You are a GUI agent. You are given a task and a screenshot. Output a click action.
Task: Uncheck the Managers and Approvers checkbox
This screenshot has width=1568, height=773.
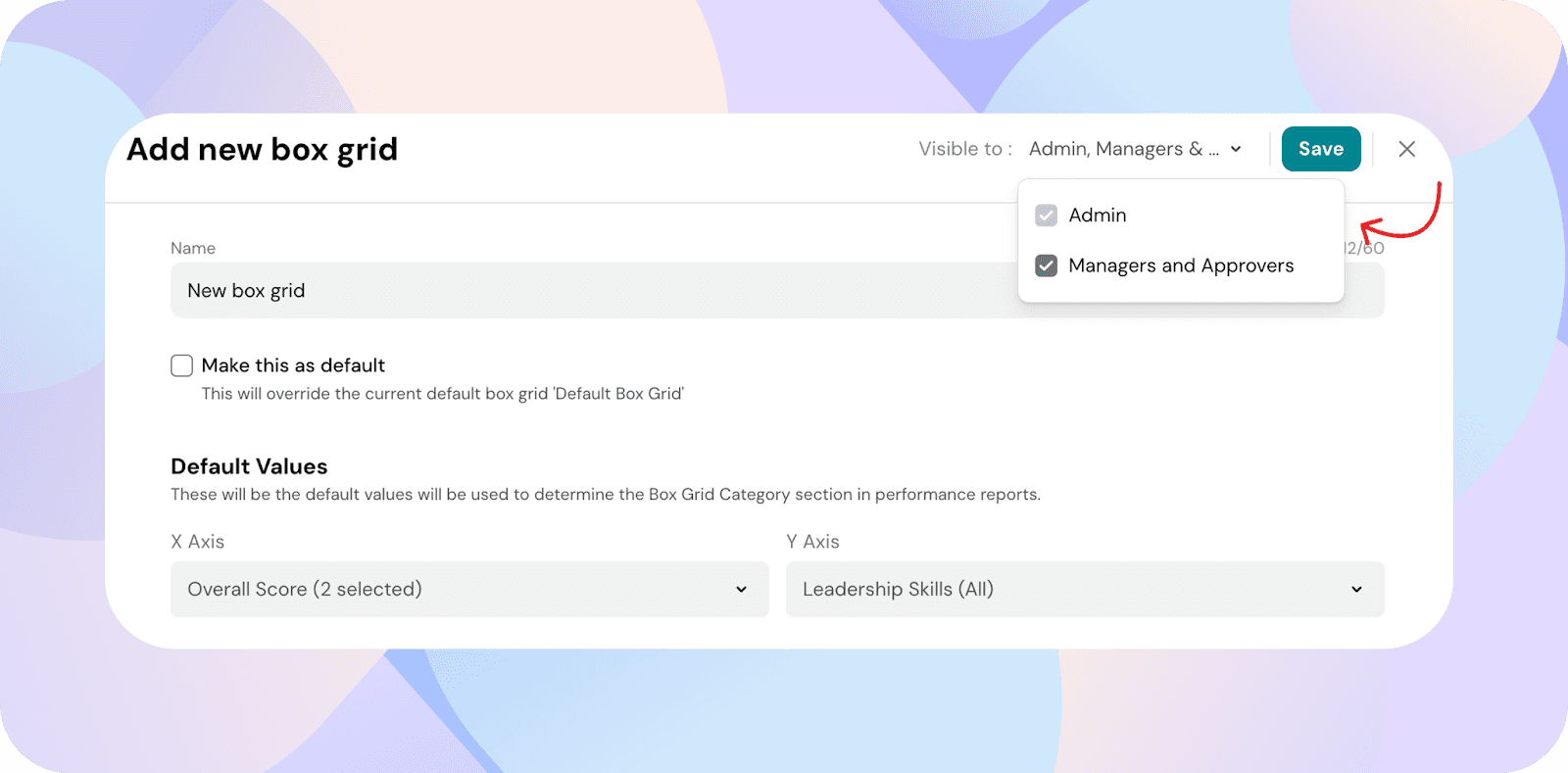point(1046,266)
